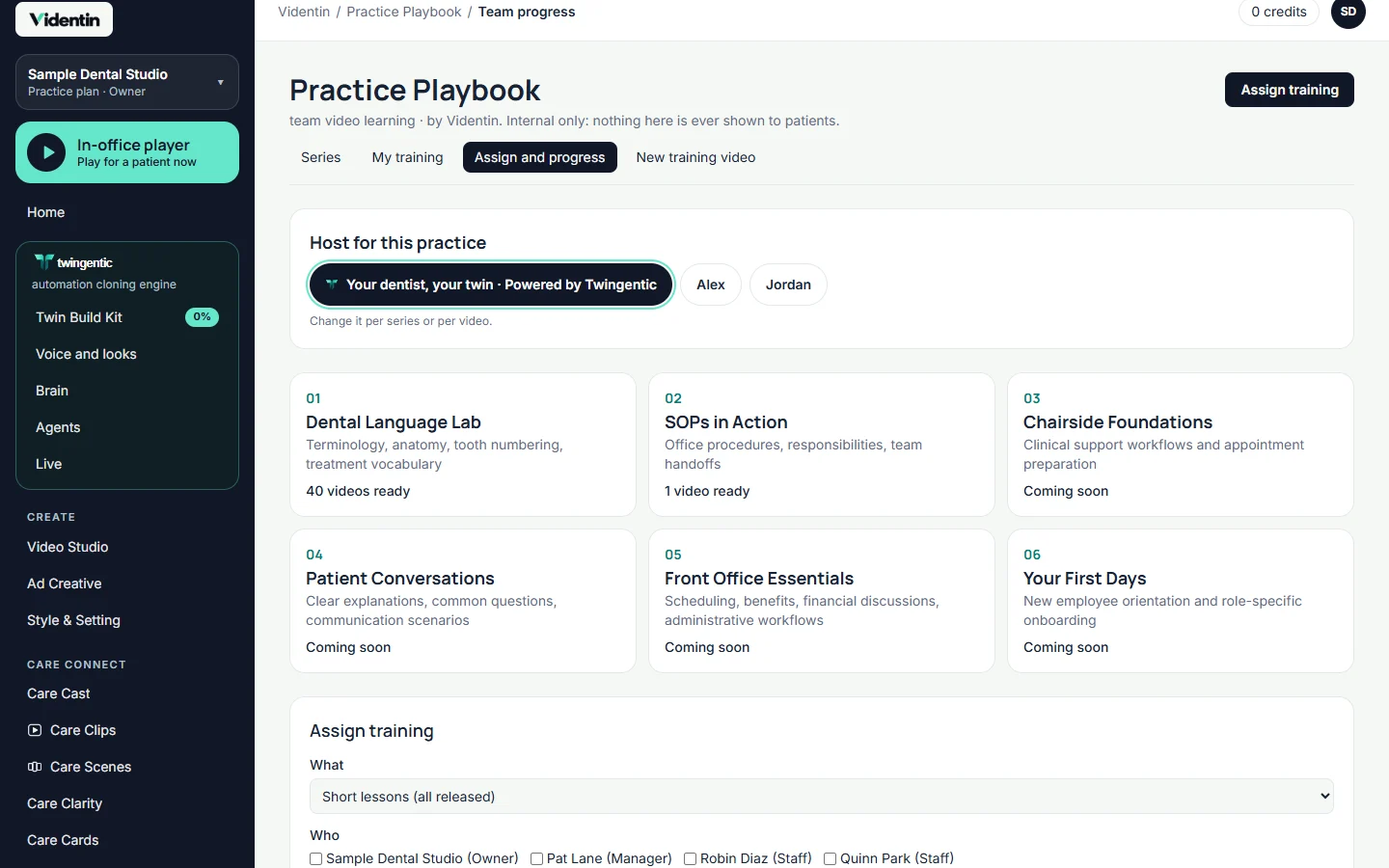The width and height of the screenshot is (1389, 868).
Task: Open the Live section
Action: 127,464
